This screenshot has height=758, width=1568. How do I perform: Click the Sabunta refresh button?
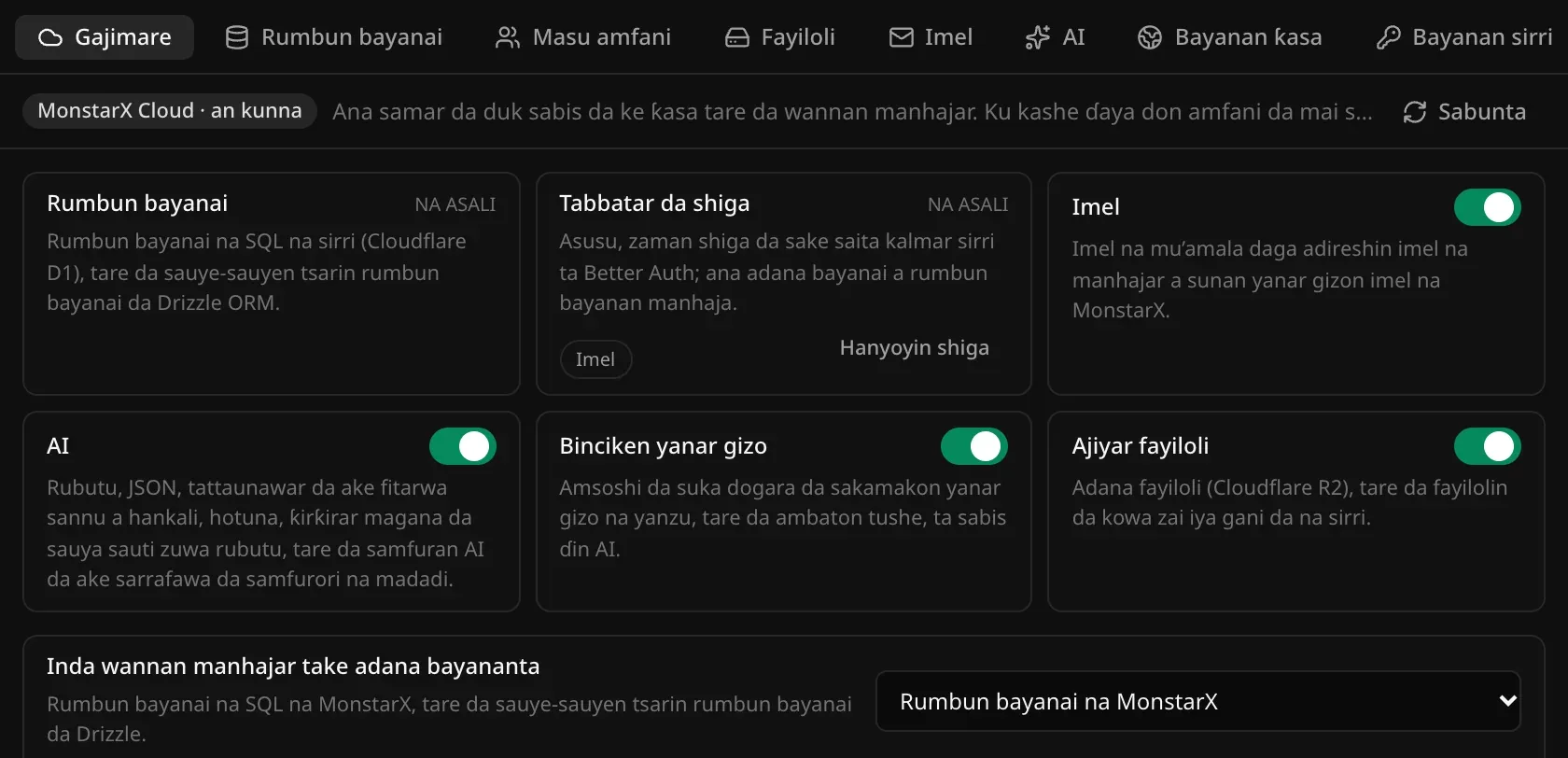tap(1464, 112)
